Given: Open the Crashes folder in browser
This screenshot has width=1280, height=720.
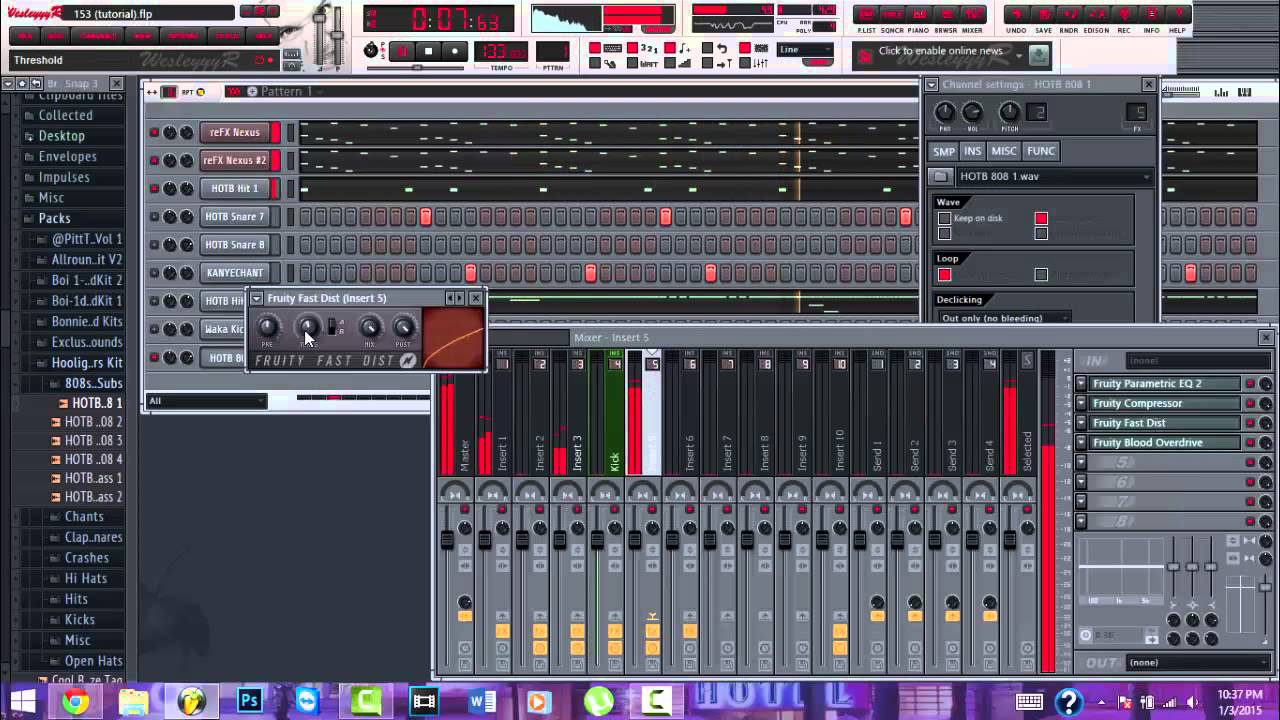Looking at the screenshot, I should (87, 558).
